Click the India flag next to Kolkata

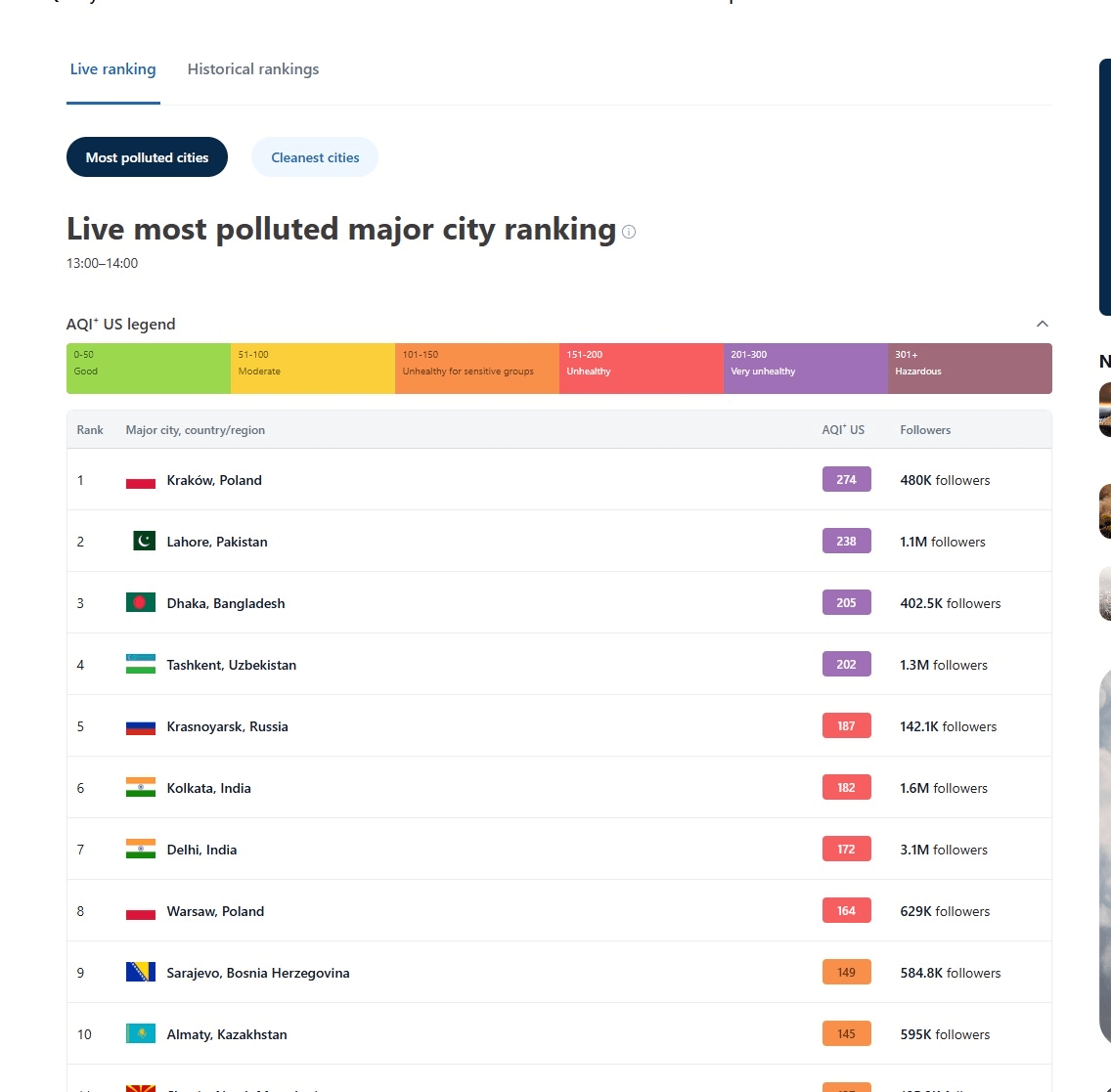[140, 788]
